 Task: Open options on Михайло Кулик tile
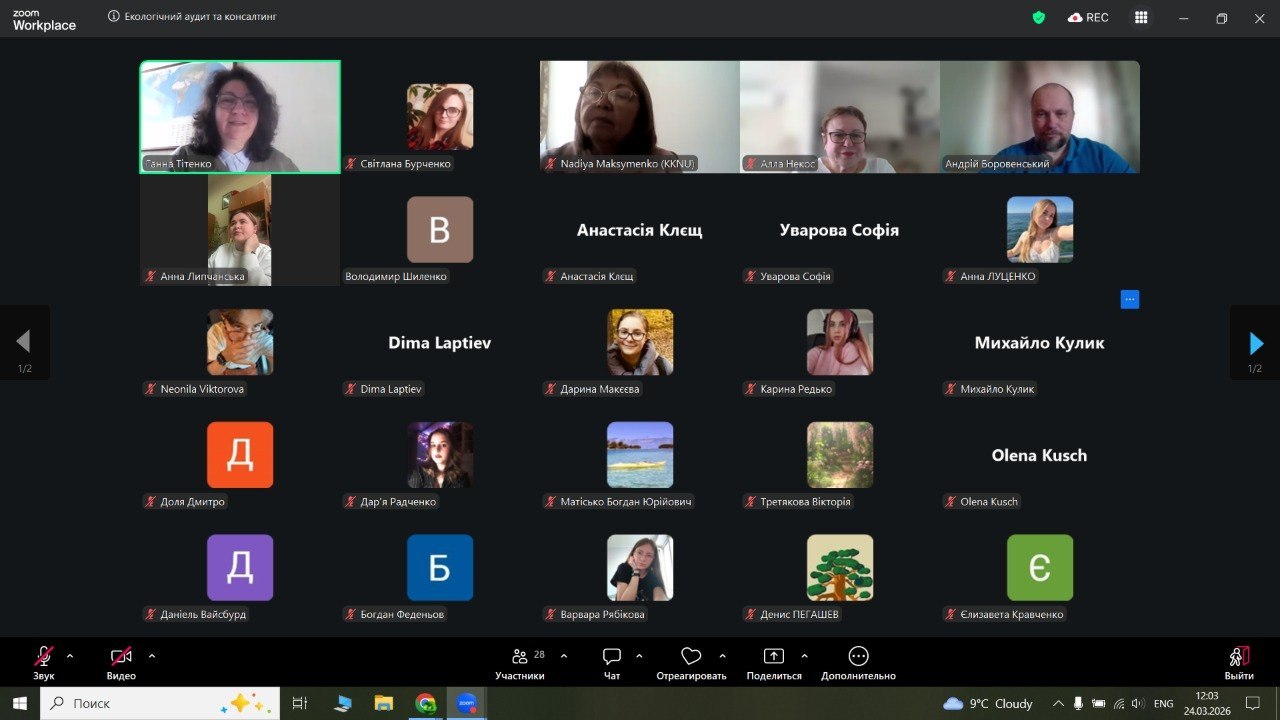coord(1129,299)
